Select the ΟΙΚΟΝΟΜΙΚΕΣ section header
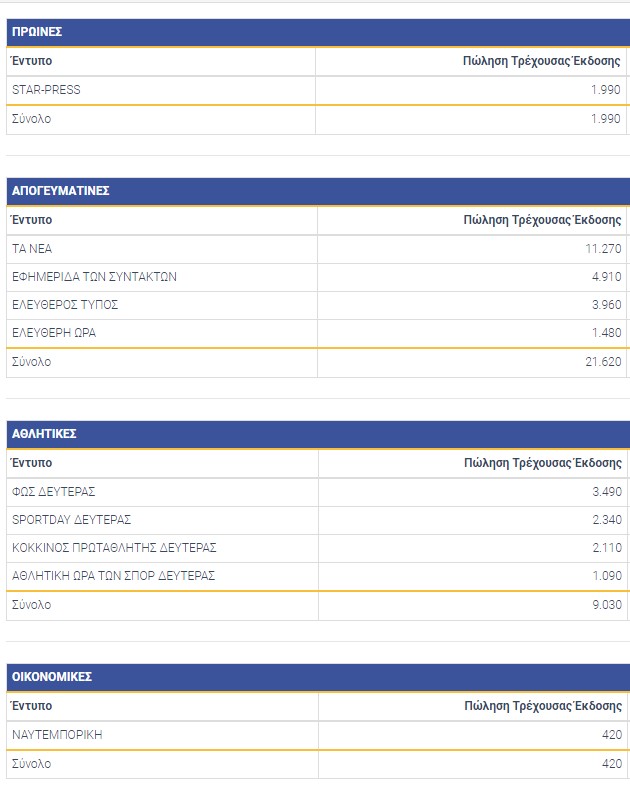This screenshot has width=630, height=798. coord(52,677)
